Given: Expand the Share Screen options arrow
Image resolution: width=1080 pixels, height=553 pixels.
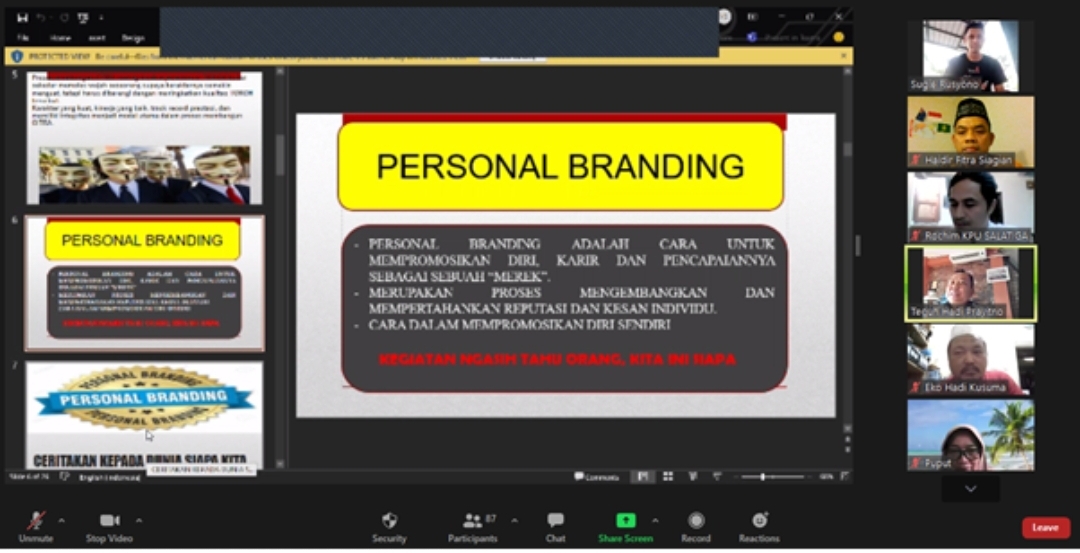Looking at the screenshot, I should [x=655, y=520].
